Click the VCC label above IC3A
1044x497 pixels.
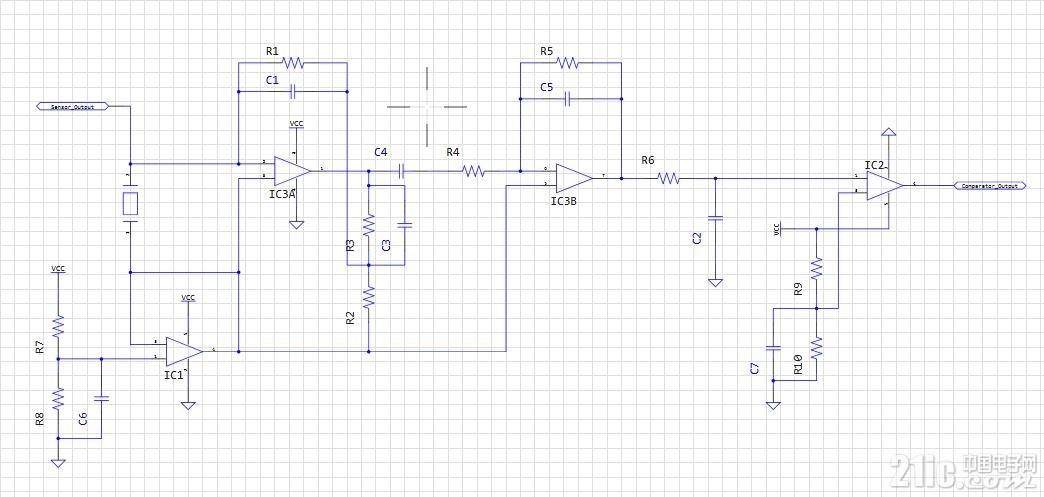(296, 124)
